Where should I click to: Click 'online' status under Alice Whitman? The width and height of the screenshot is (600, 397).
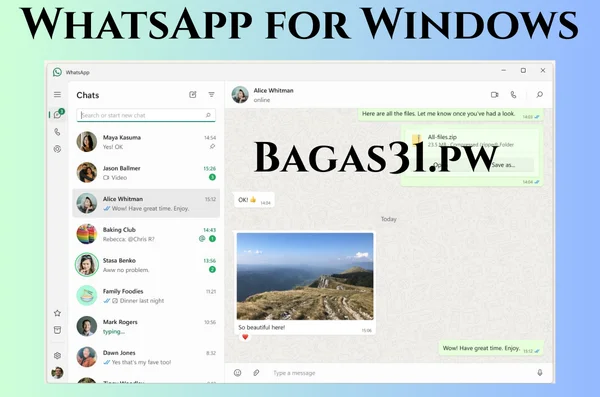pos(262,100)
